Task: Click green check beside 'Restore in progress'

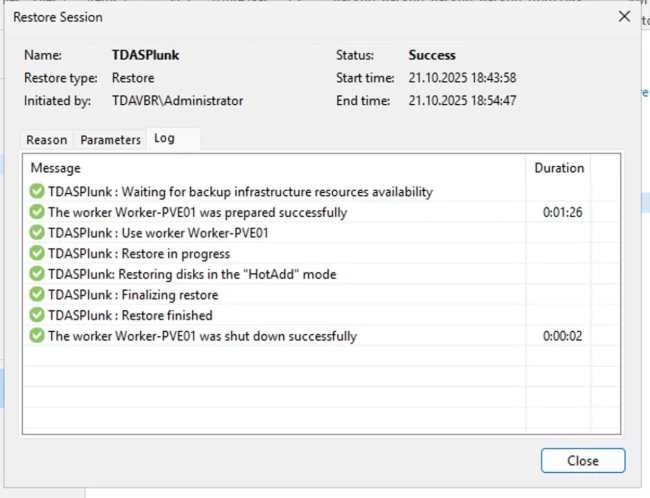Action: coord(37,254)
